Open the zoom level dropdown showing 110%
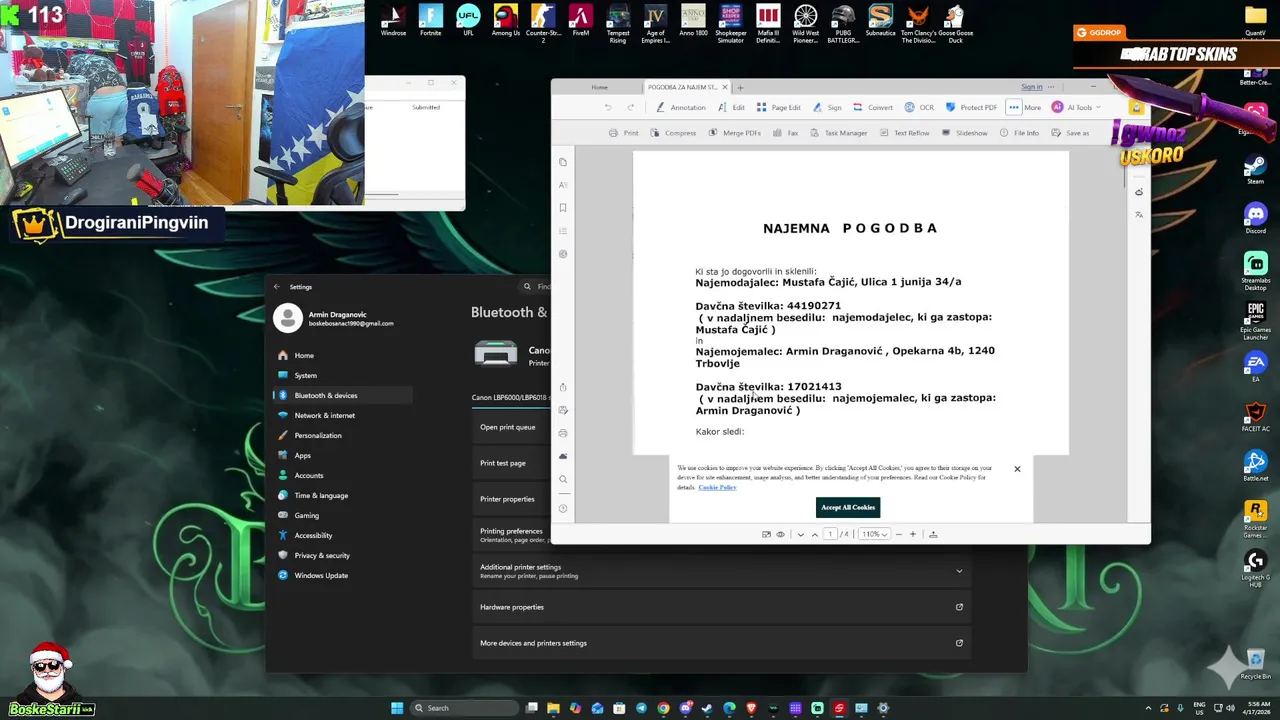Viewport: 1280px width, 720px height. [x=874, y=534]
